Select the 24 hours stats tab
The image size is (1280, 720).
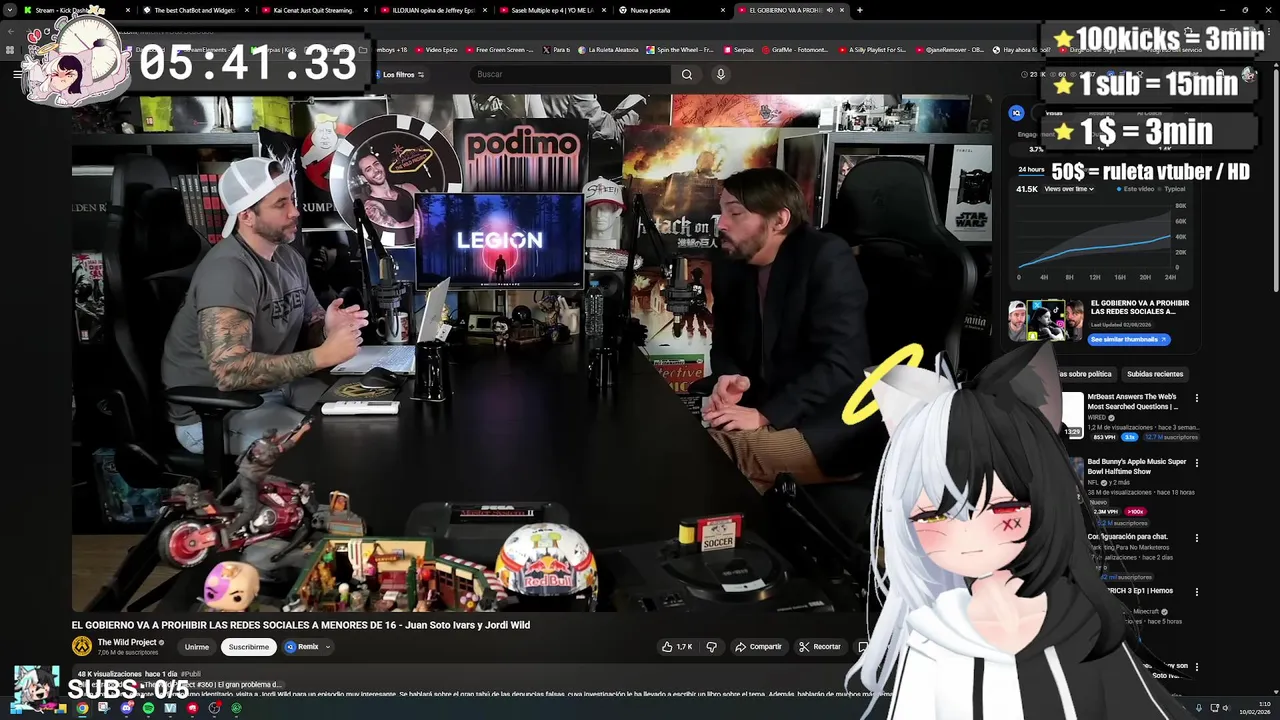click(x=1031, y=169)
